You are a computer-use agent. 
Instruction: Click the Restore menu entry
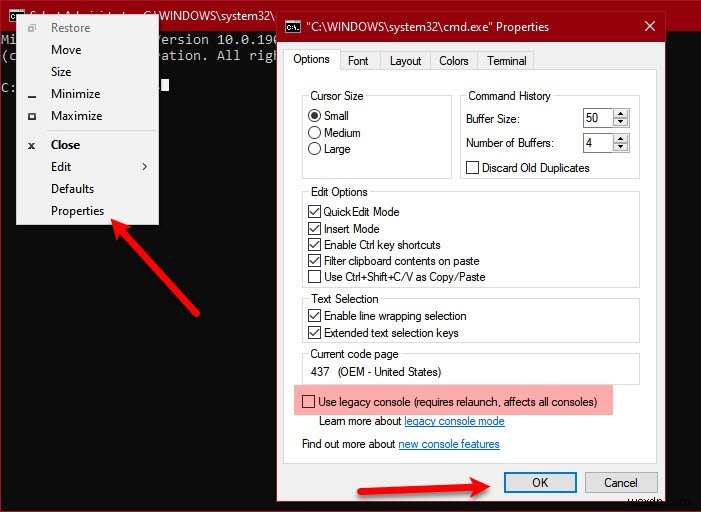pyautogui.click(x=88, y=28)
